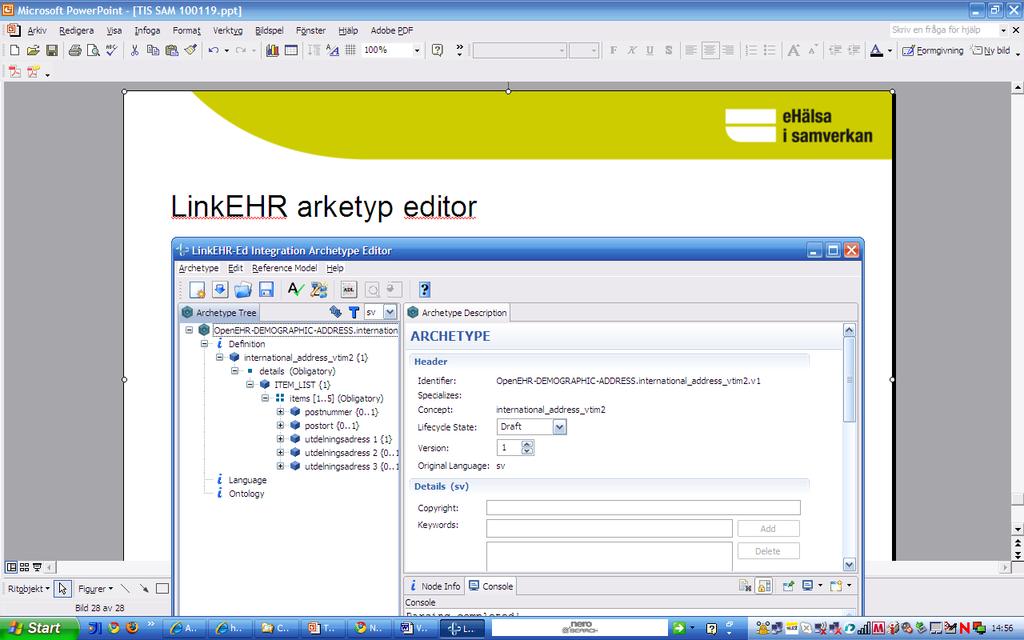The image size is (1024, 640).
Task: Select the Console tab
Action: (491, 586)
